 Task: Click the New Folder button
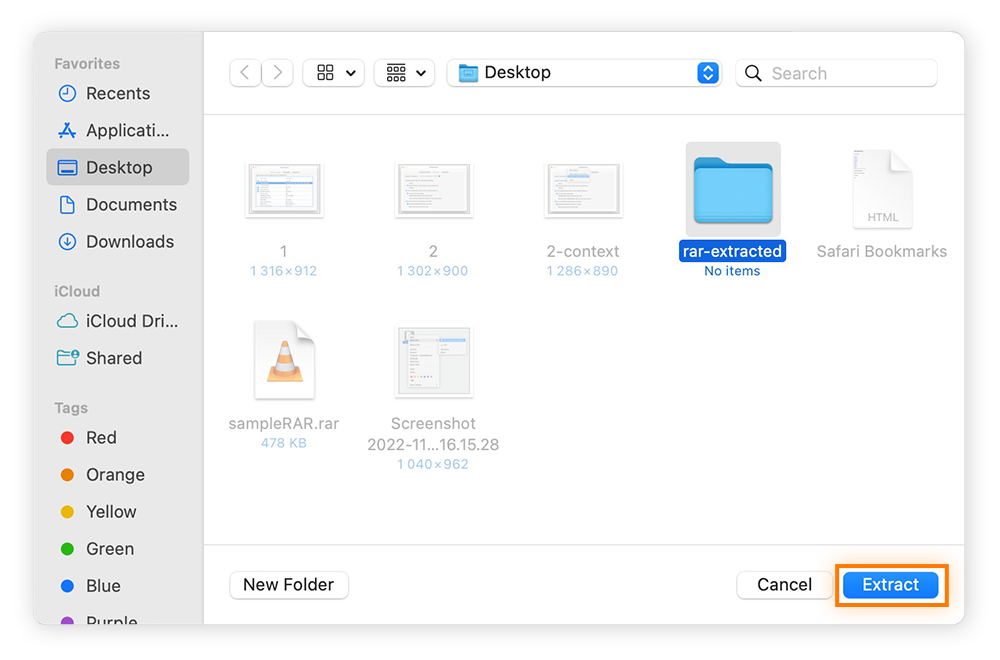(288, 585)
